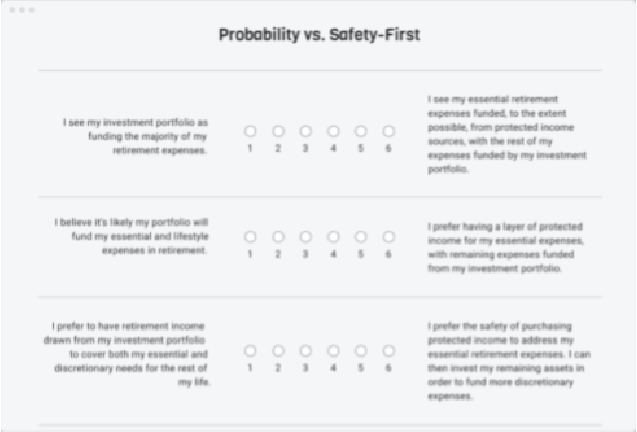Select 1 for 'I believe it's likely' statement
The height and width of the screenshot is (432, 637).
pos(250,237)
